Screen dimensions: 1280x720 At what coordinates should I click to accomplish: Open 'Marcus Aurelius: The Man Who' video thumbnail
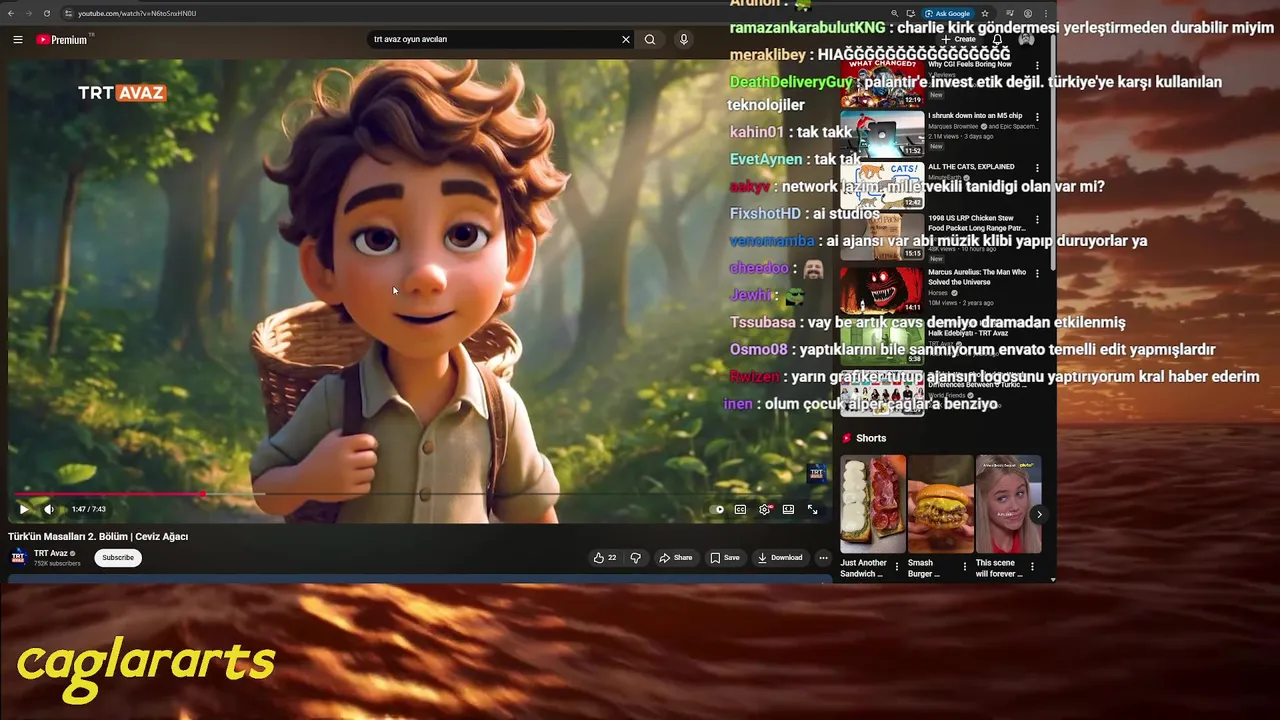[x=882, y=289]
